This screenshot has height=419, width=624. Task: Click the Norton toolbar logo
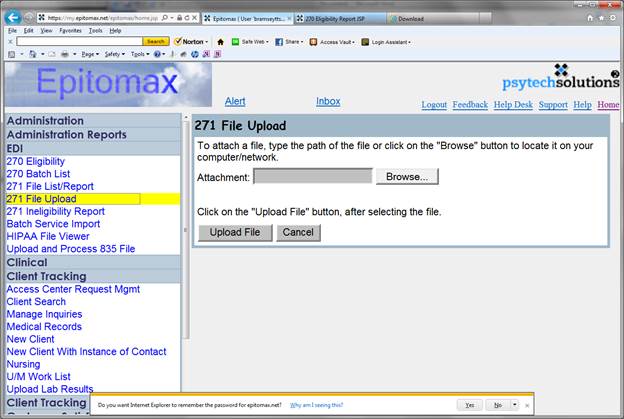tap(190, 42)
